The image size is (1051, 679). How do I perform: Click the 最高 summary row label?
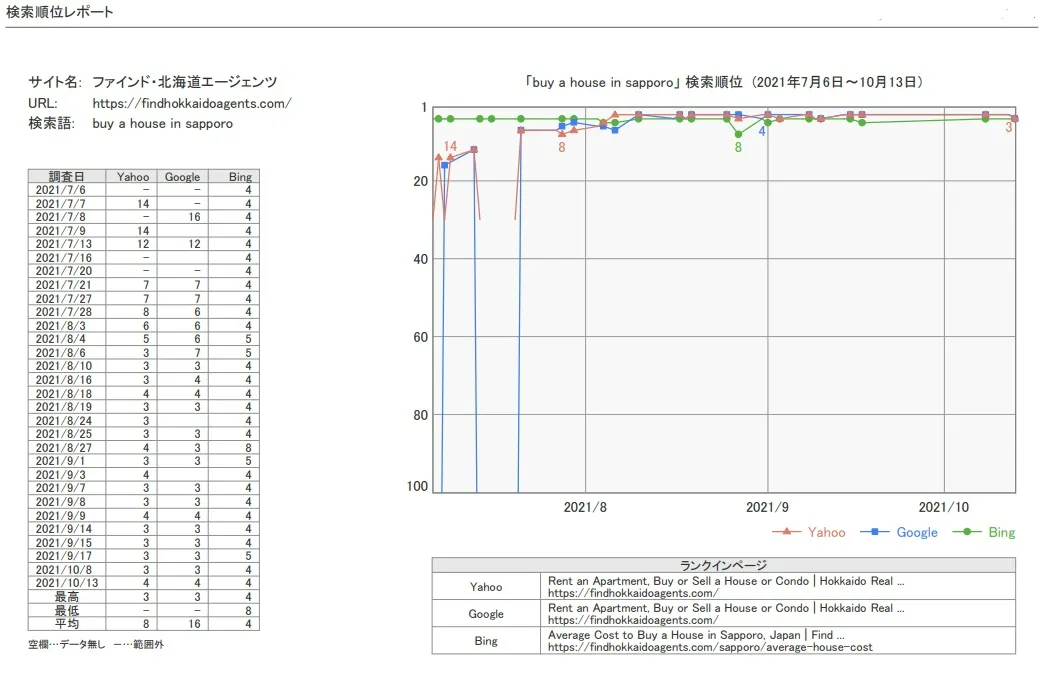66,597
